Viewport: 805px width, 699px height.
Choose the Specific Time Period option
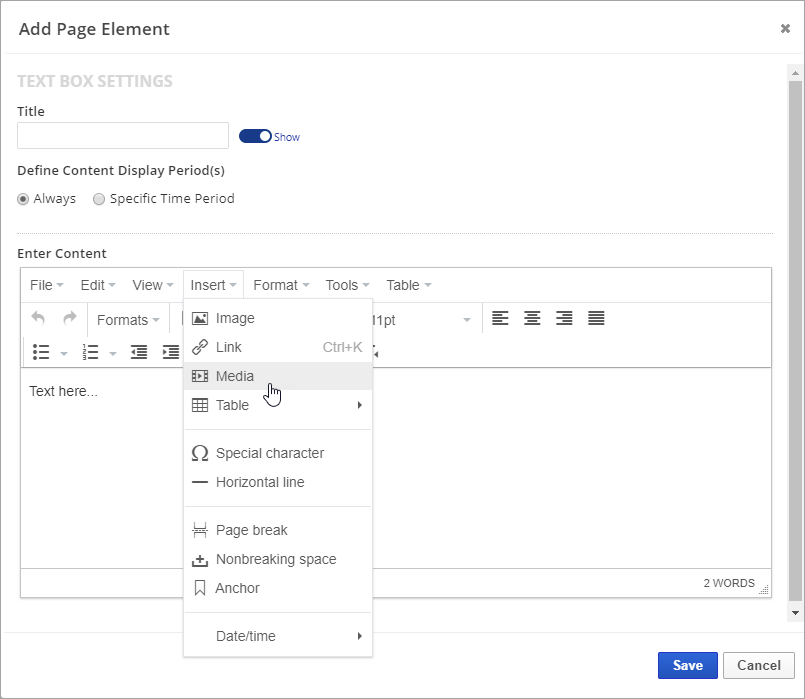(x=99, y=199)
